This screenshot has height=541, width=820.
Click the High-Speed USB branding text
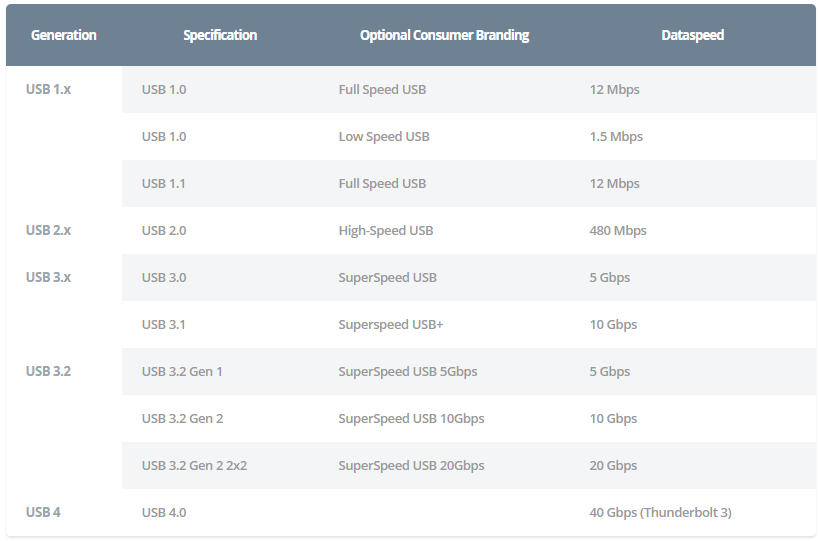tap(386, 231)
